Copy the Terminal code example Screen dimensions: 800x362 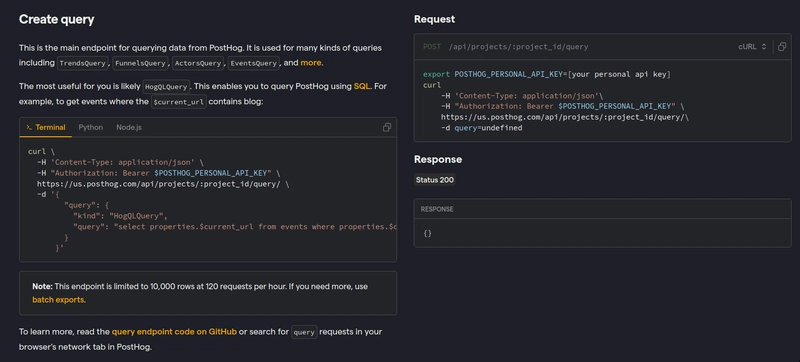387,127
